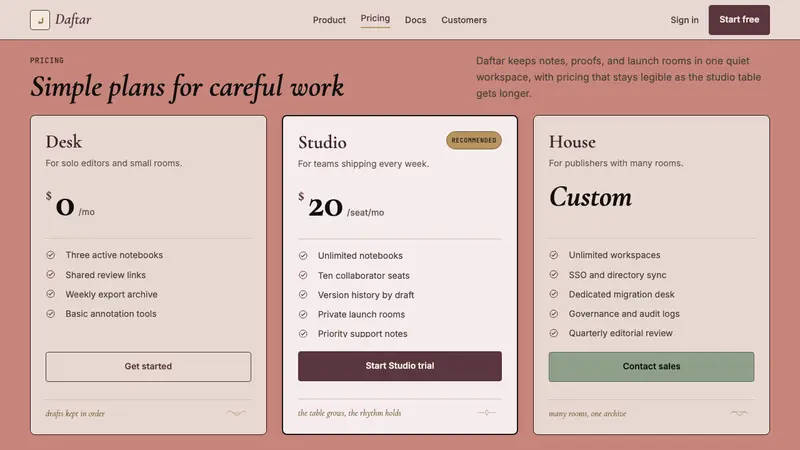
Task: Click check icon beside Private launch rooms
Action: 303,314
